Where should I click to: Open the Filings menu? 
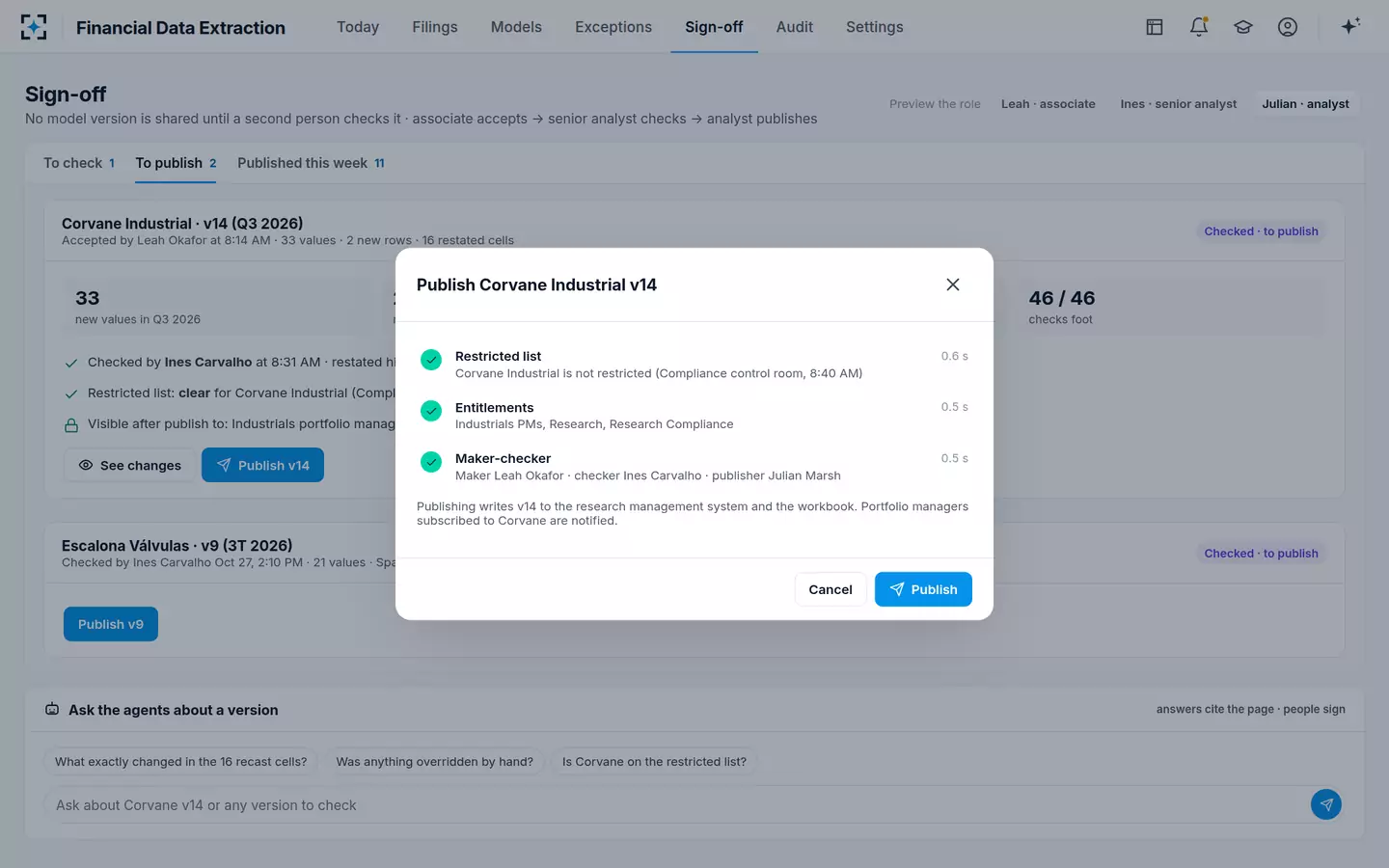tap(435, 27)
